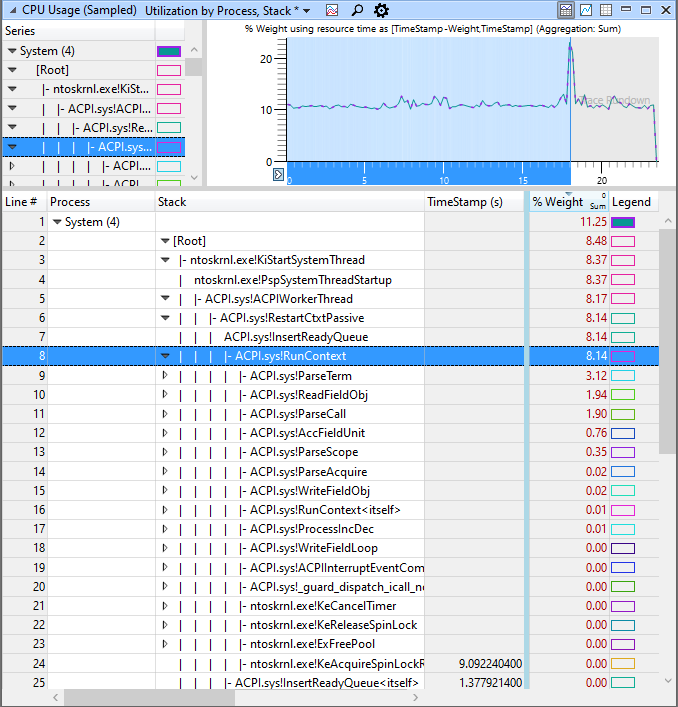Expand ACPI.sys!ParseTerm stack row
Image resolution: width=678 pixels, height=707 pixels.
[x=165, y=375]
